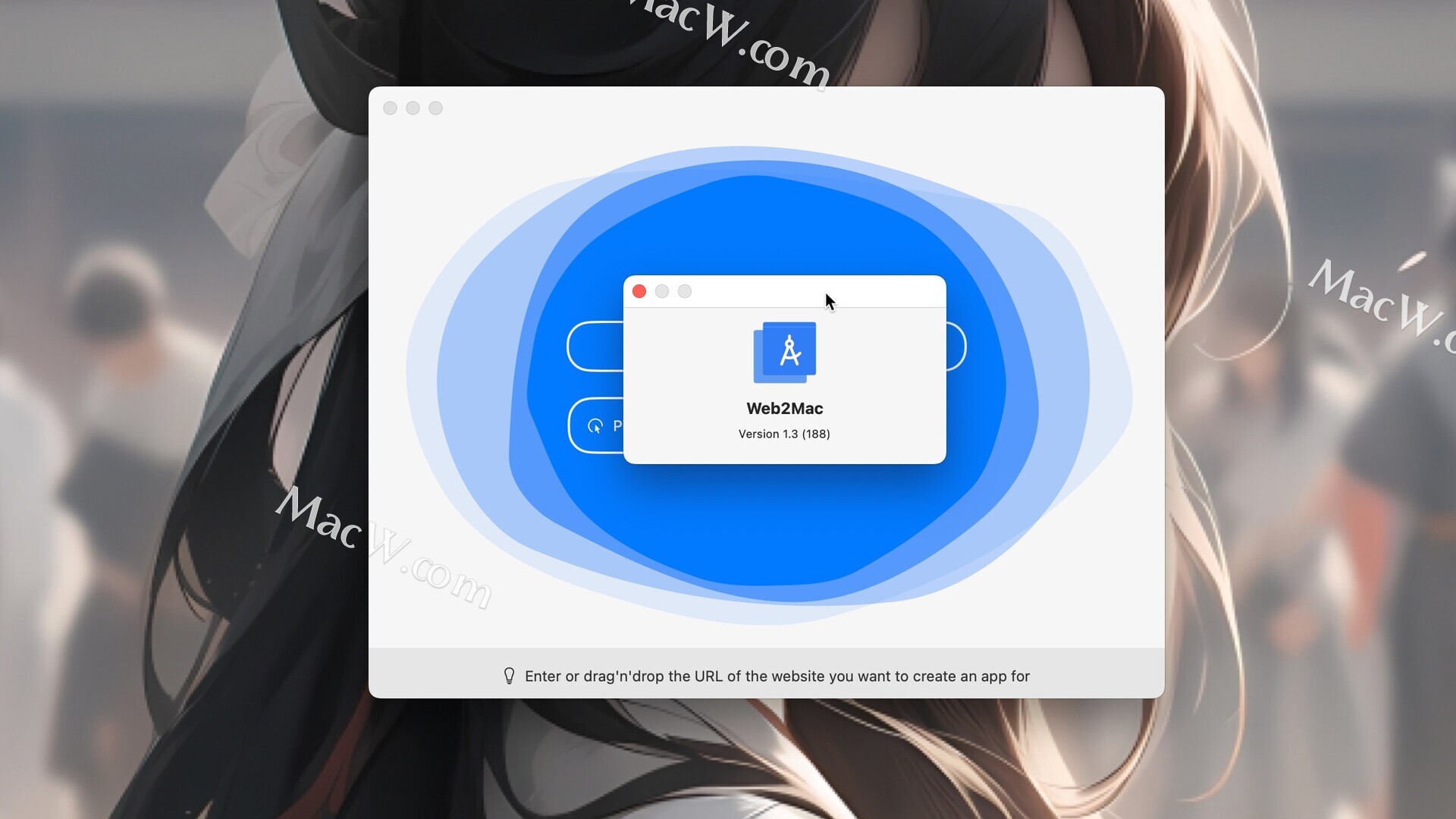The width and height of the screenshot is (1456, 819).
Task: Click the About dialog's disabled zoom button
Action: (x=685, y=291)
